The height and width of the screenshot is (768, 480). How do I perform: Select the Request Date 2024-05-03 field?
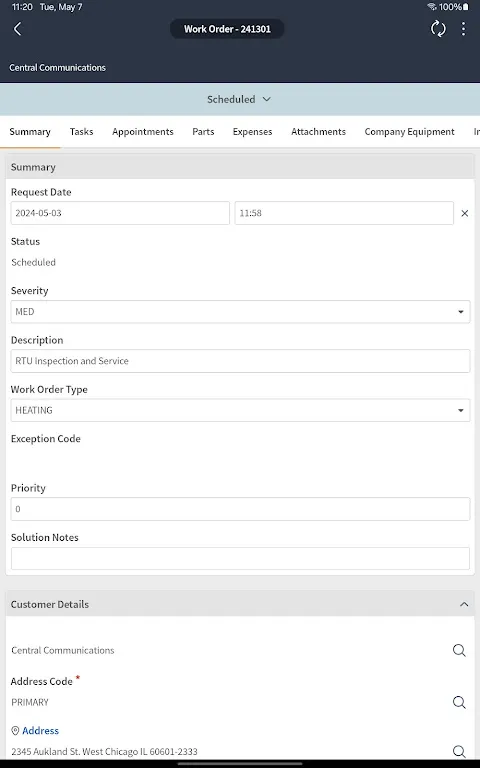click(x=120, y=213)
